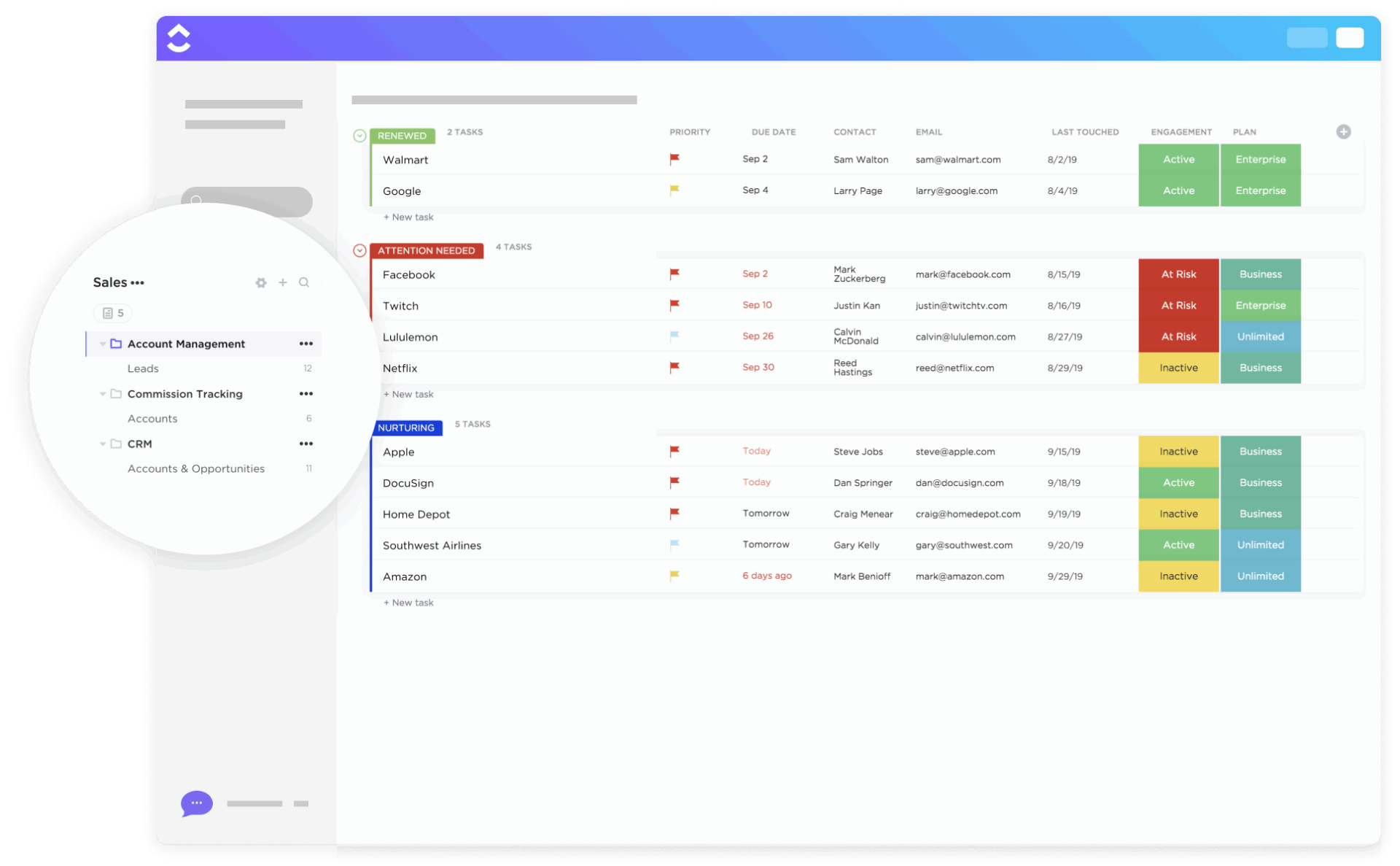The height and width of the screenshot is (866, 1400).
Task: Open the ellipsis menu beside Sales
Action: (139, 283)
